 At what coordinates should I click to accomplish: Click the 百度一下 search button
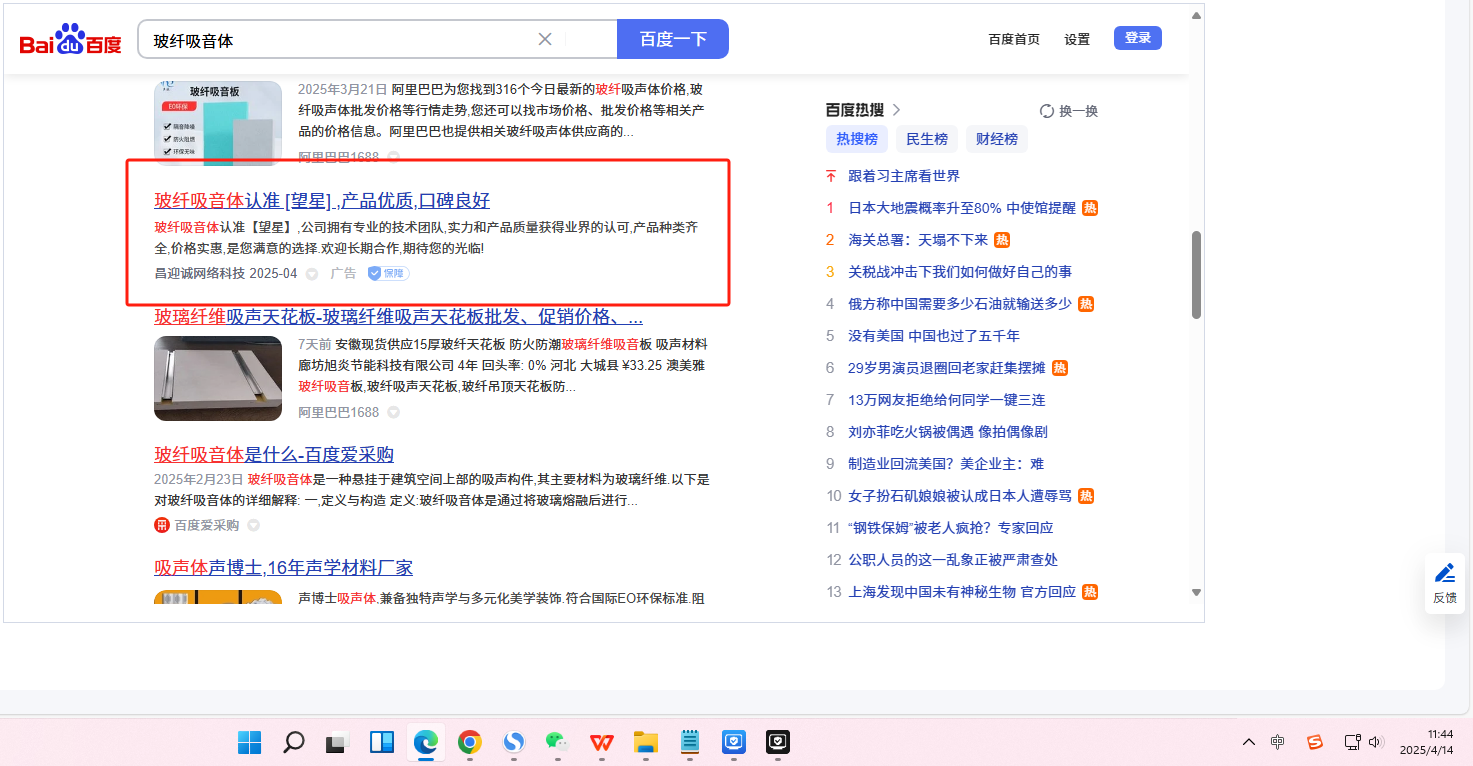coord(672,39)
